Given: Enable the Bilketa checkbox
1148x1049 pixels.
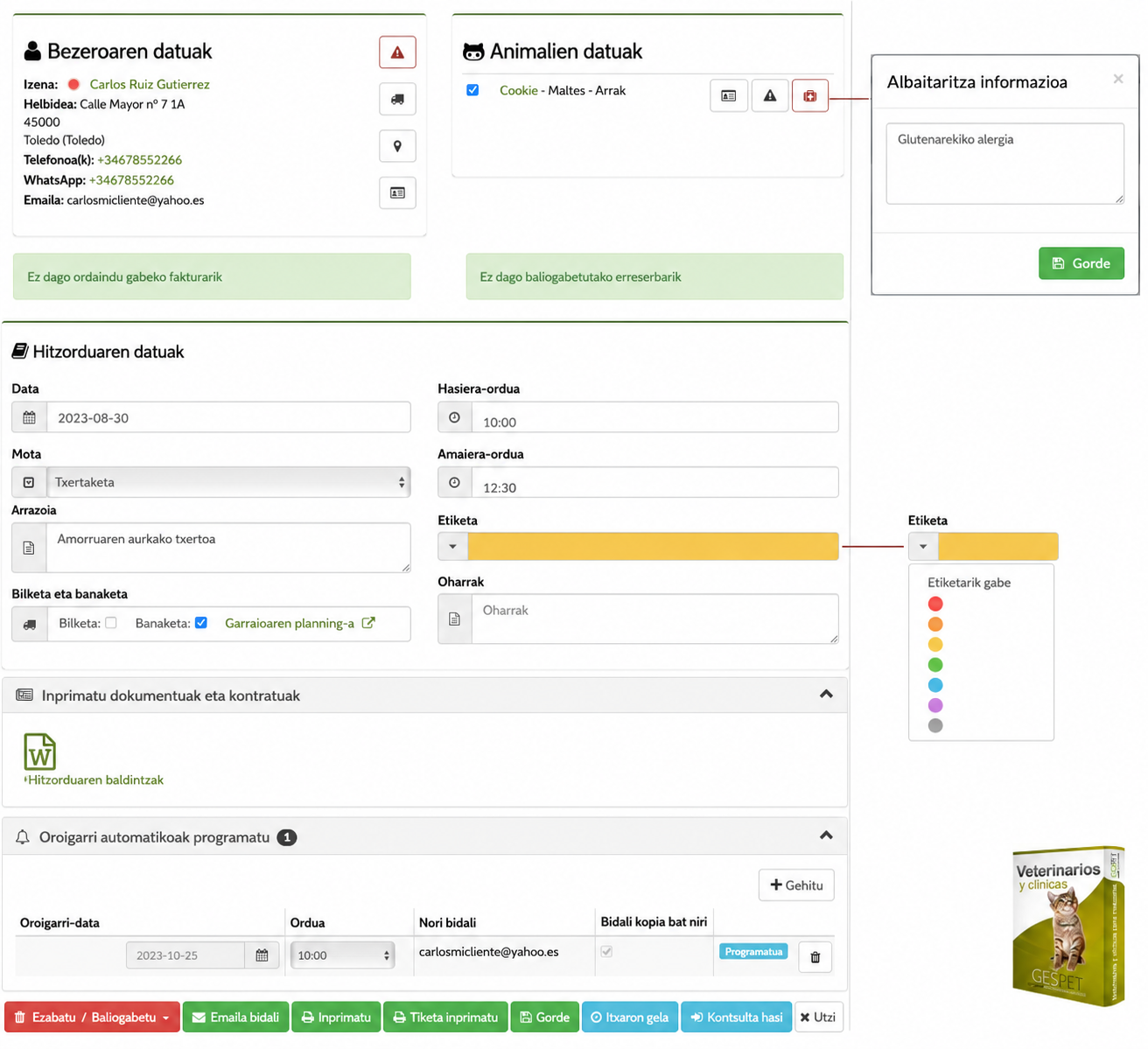Looking at the screenshot, I should point(111,623).
